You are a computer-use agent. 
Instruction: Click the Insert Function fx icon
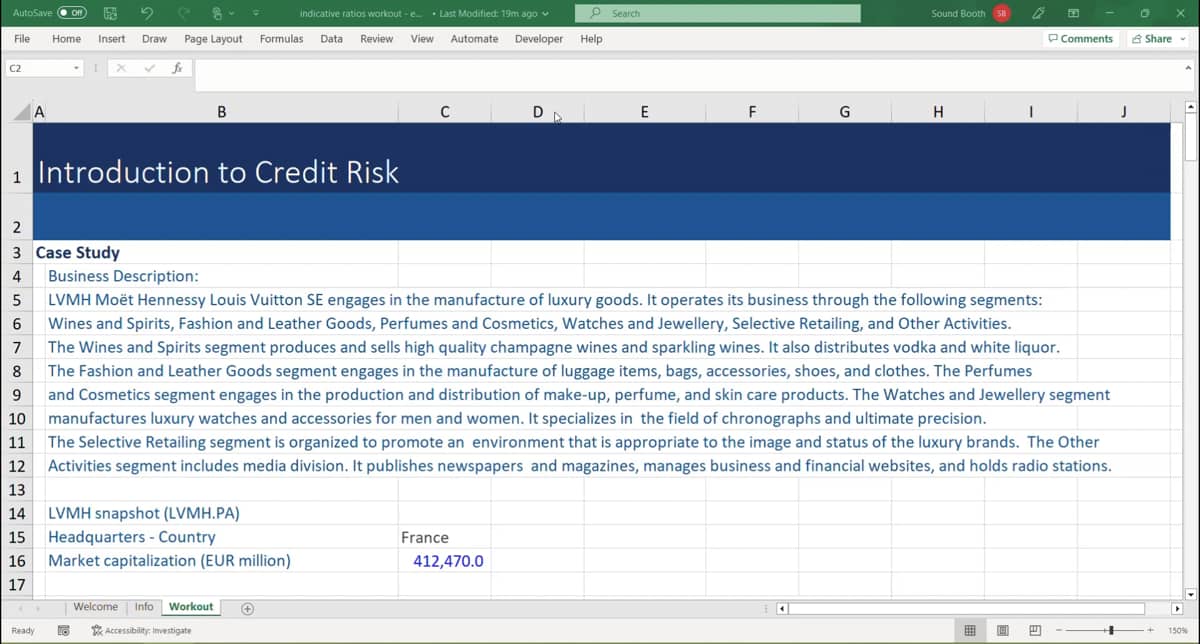(x=177, y=68)
